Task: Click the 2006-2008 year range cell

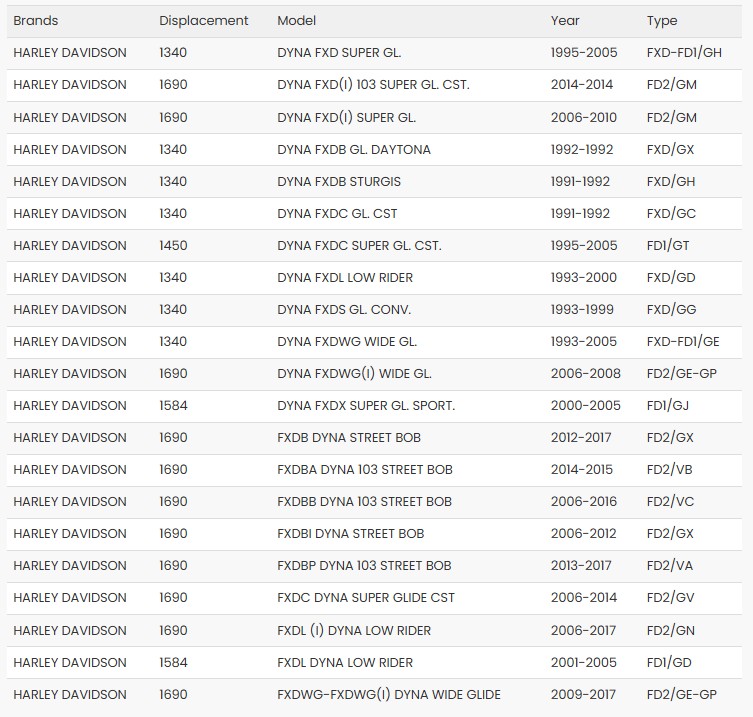Action: (585, 374)
